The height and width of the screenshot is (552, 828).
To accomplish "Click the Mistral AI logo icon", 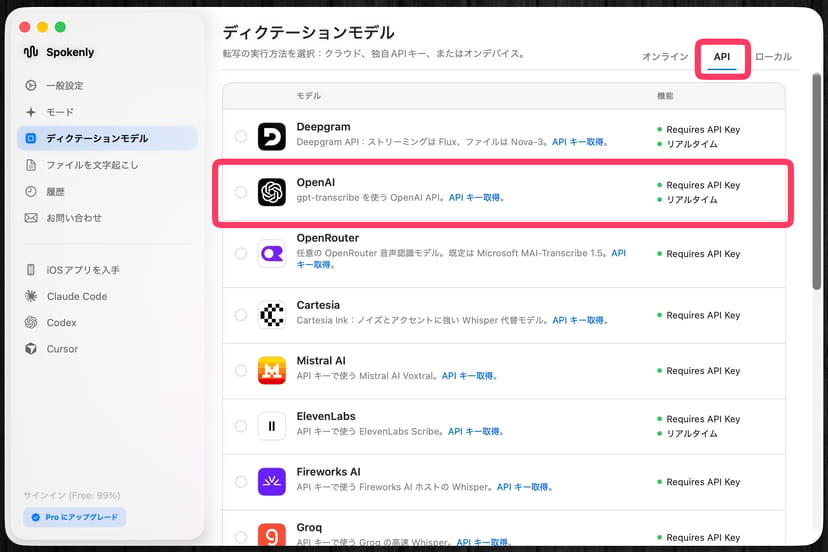I will (x=272, y=370).
